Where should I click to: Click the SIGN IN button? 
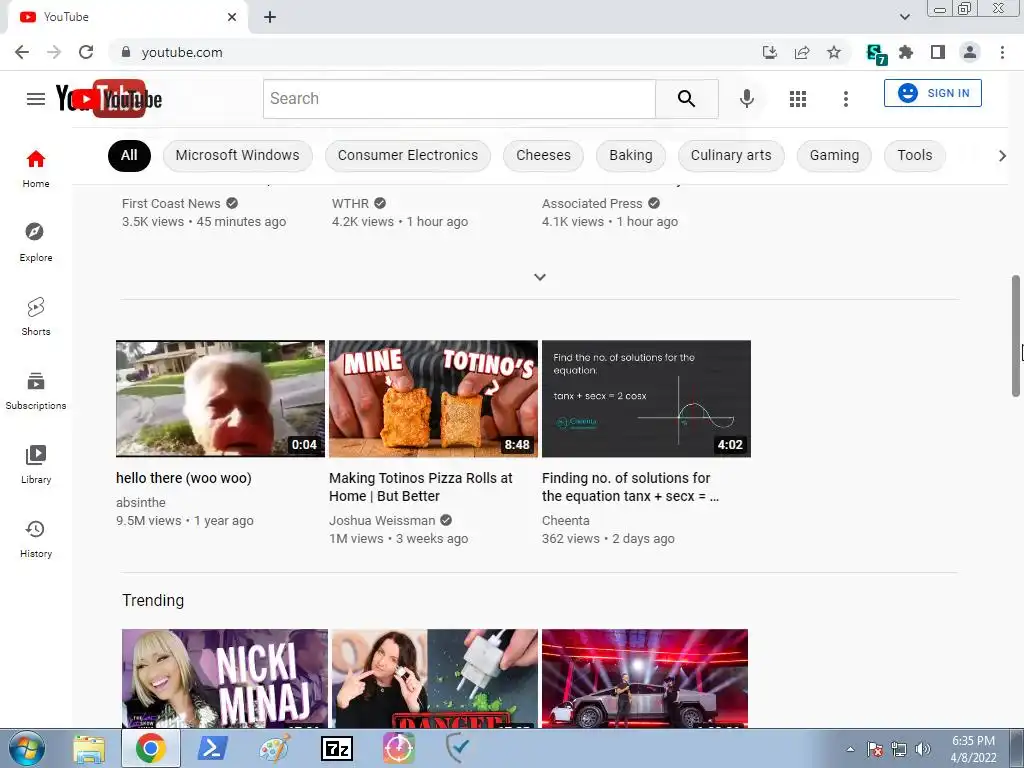pos(933,93)
